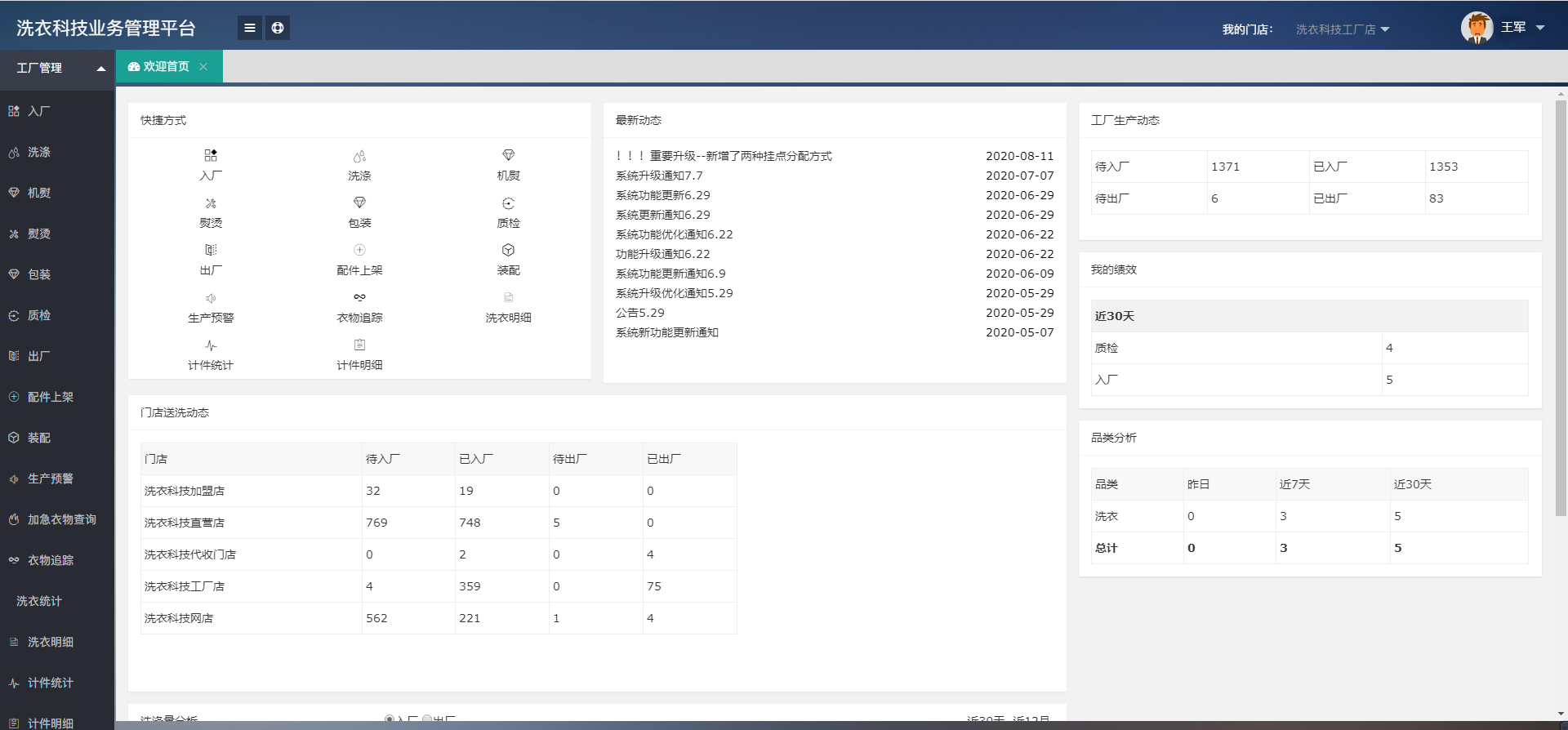Click the 洗衣科技加盟店 row name

[185, 491]
